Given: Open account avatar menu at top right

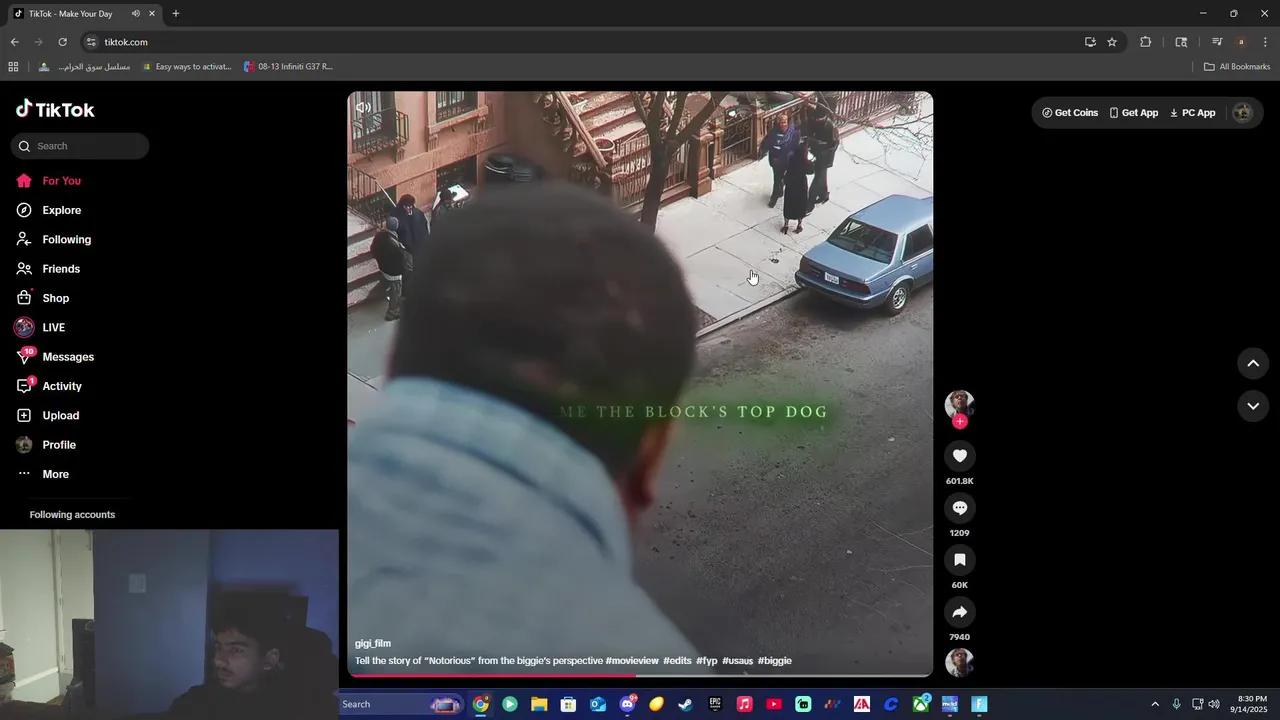Looking at the screenshot, I should tap(1242, 113).
